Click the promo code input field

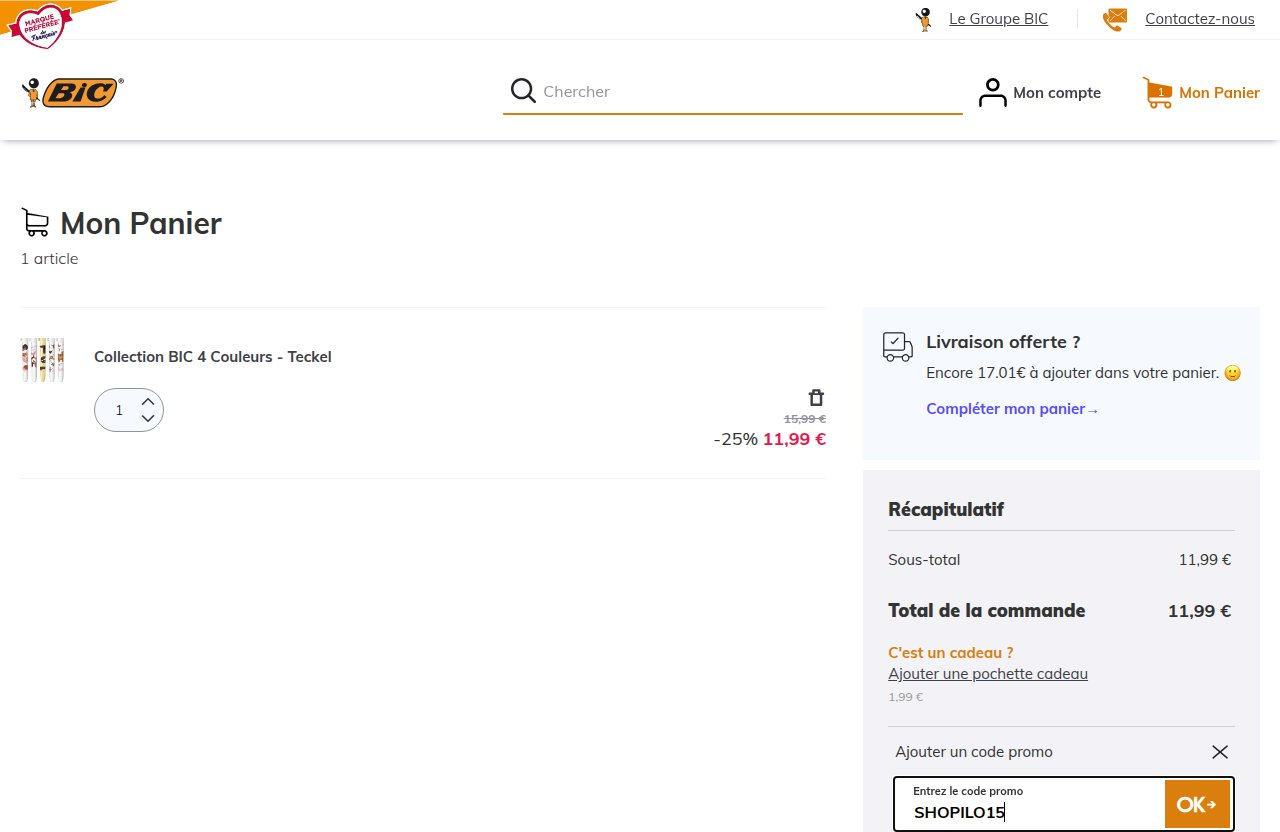click(1029, 804)
